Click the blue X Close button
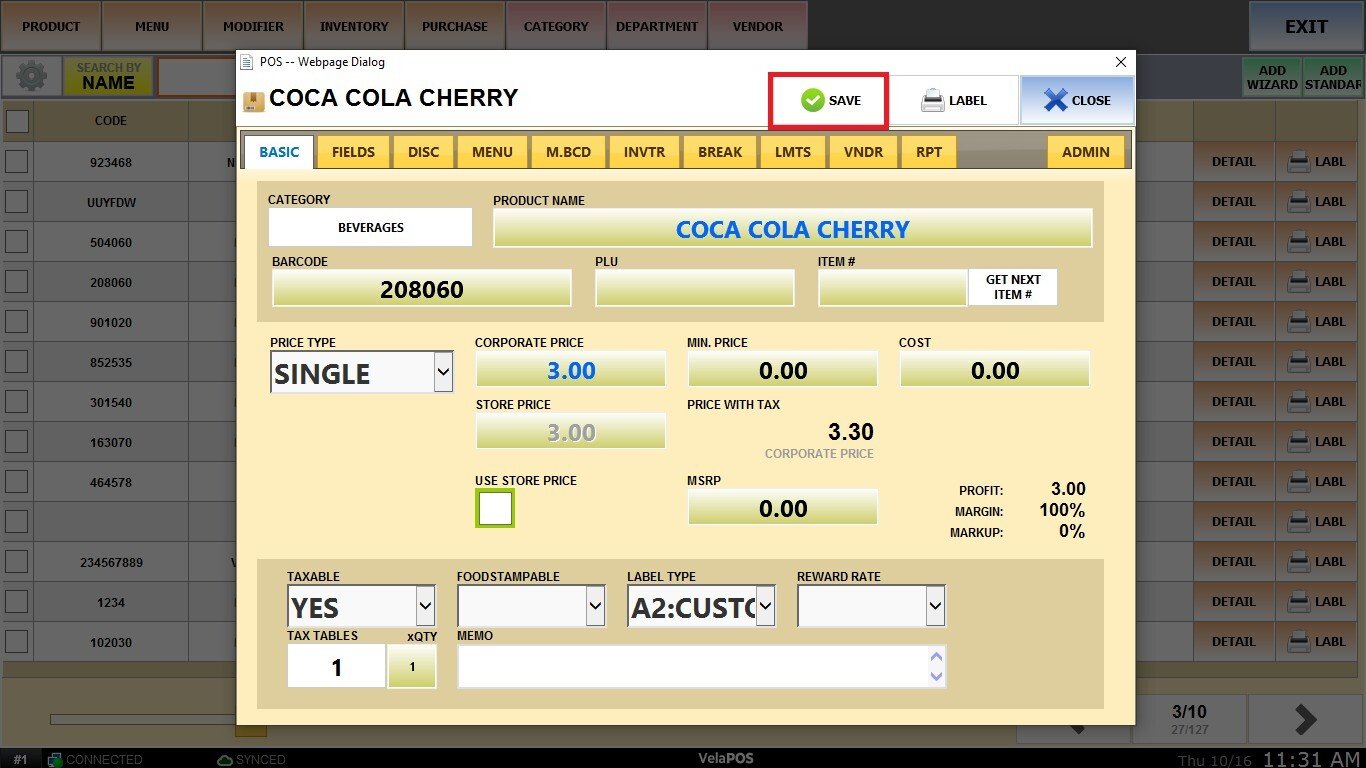 point(1077,100)
